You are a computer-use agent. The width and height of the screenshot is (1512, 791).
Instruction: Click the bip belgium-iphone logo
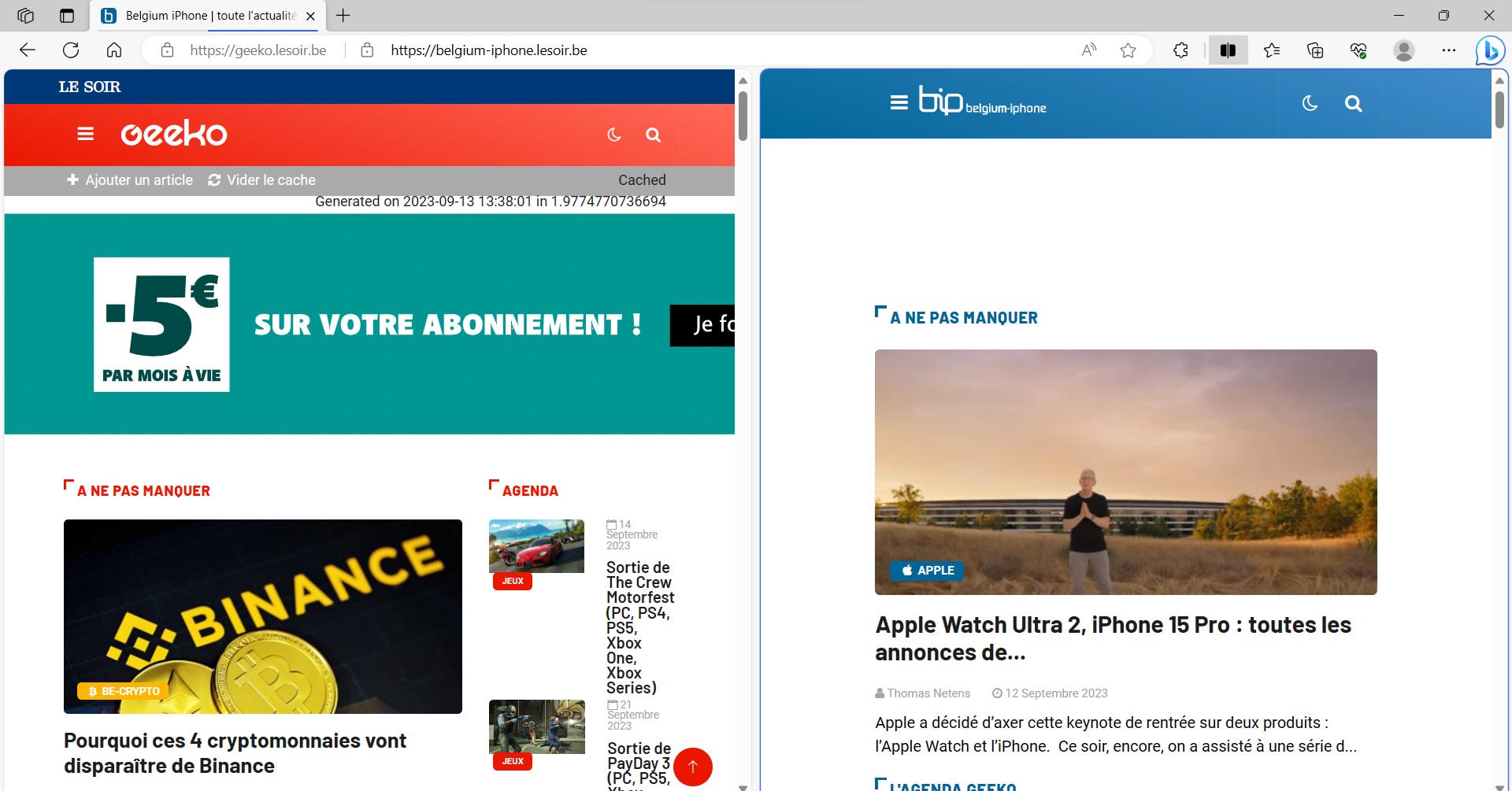(982, 101)
